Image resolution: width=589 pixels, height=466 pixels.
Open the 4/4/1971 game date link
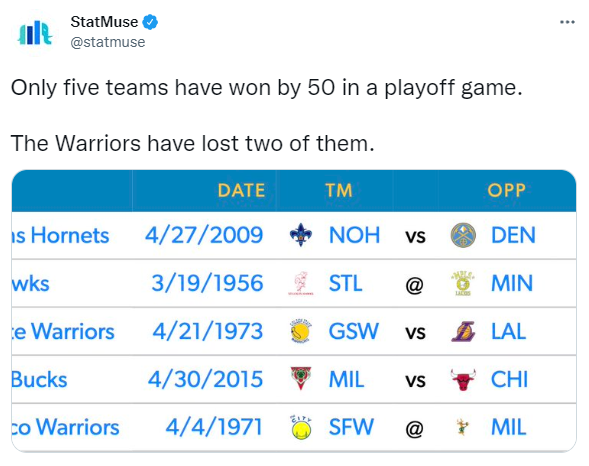click(214, 428)
